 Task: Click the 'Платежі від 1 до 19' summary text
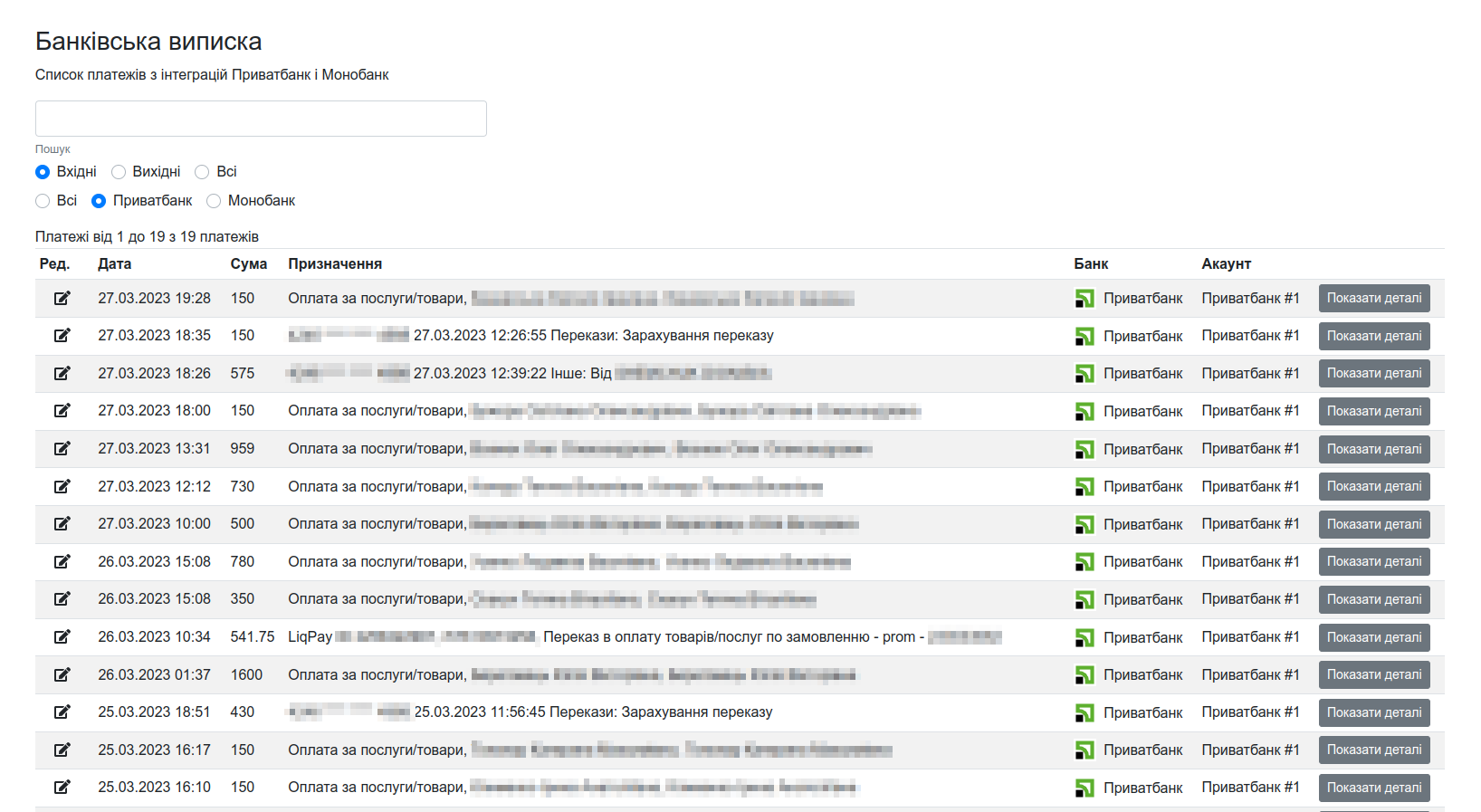pos(147,237)
